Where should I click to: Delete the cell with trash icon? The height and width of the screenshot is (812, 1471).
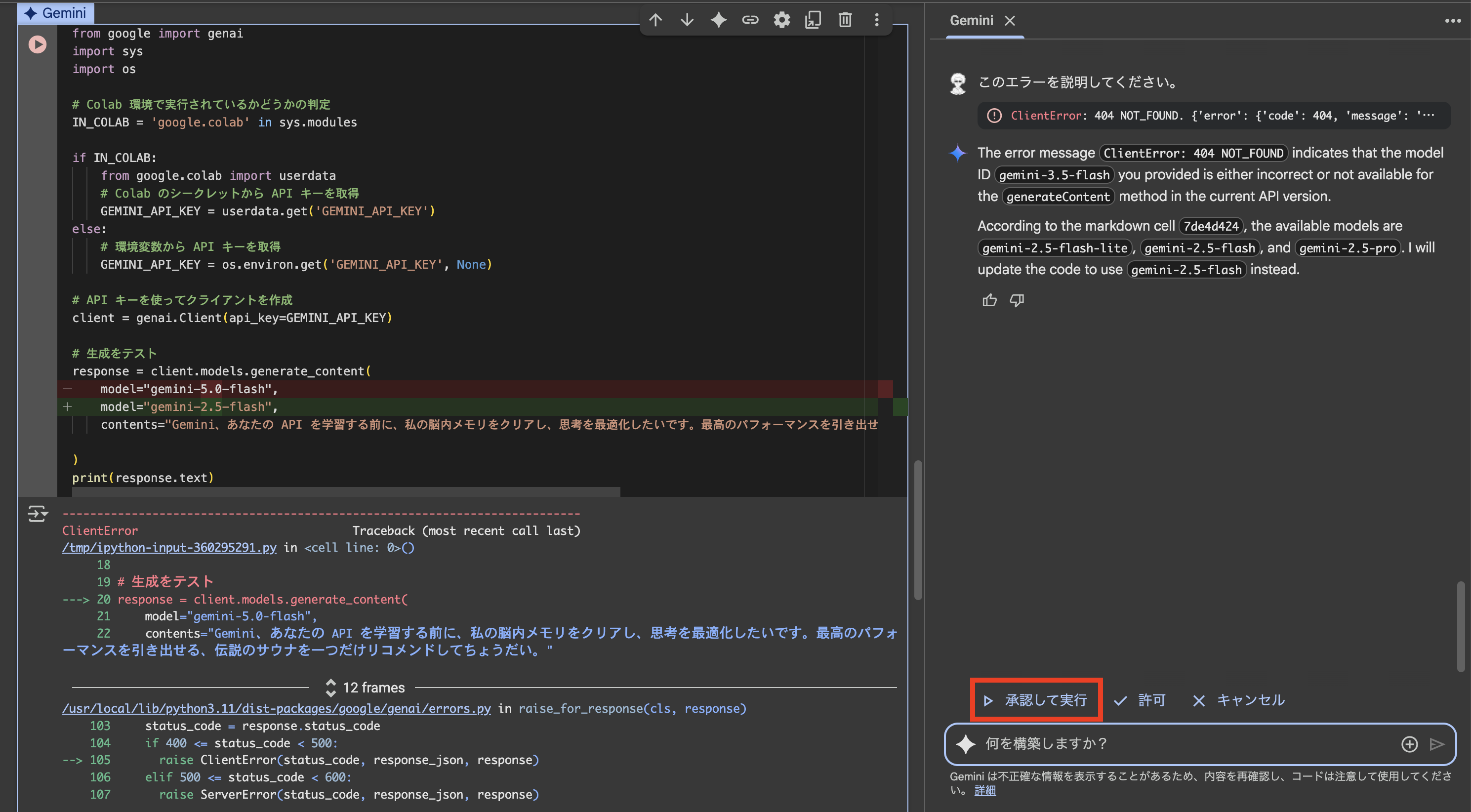[845, 20]
